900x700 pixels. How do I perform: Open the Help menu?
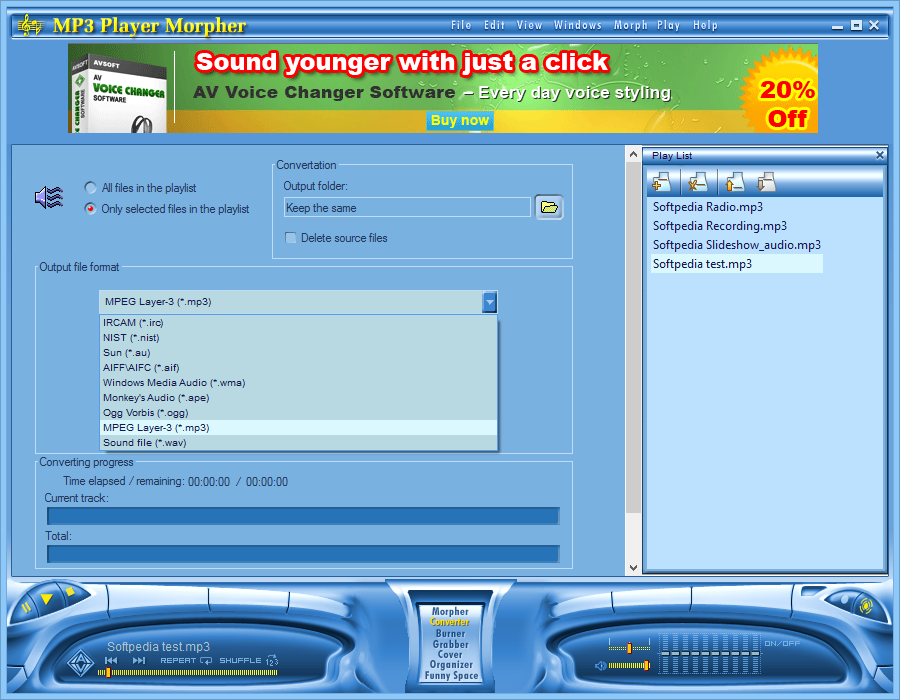coord(705,25)
